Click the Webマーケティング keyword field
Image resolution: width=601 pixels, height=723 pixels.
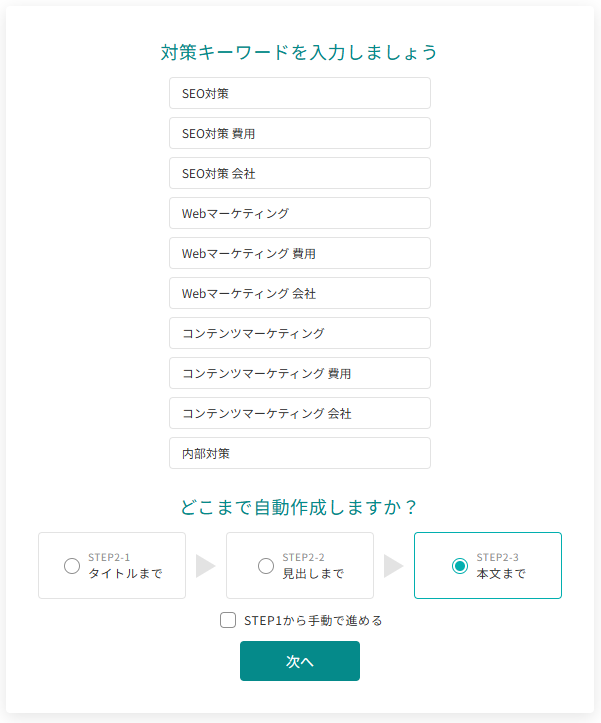click(300, 213)
